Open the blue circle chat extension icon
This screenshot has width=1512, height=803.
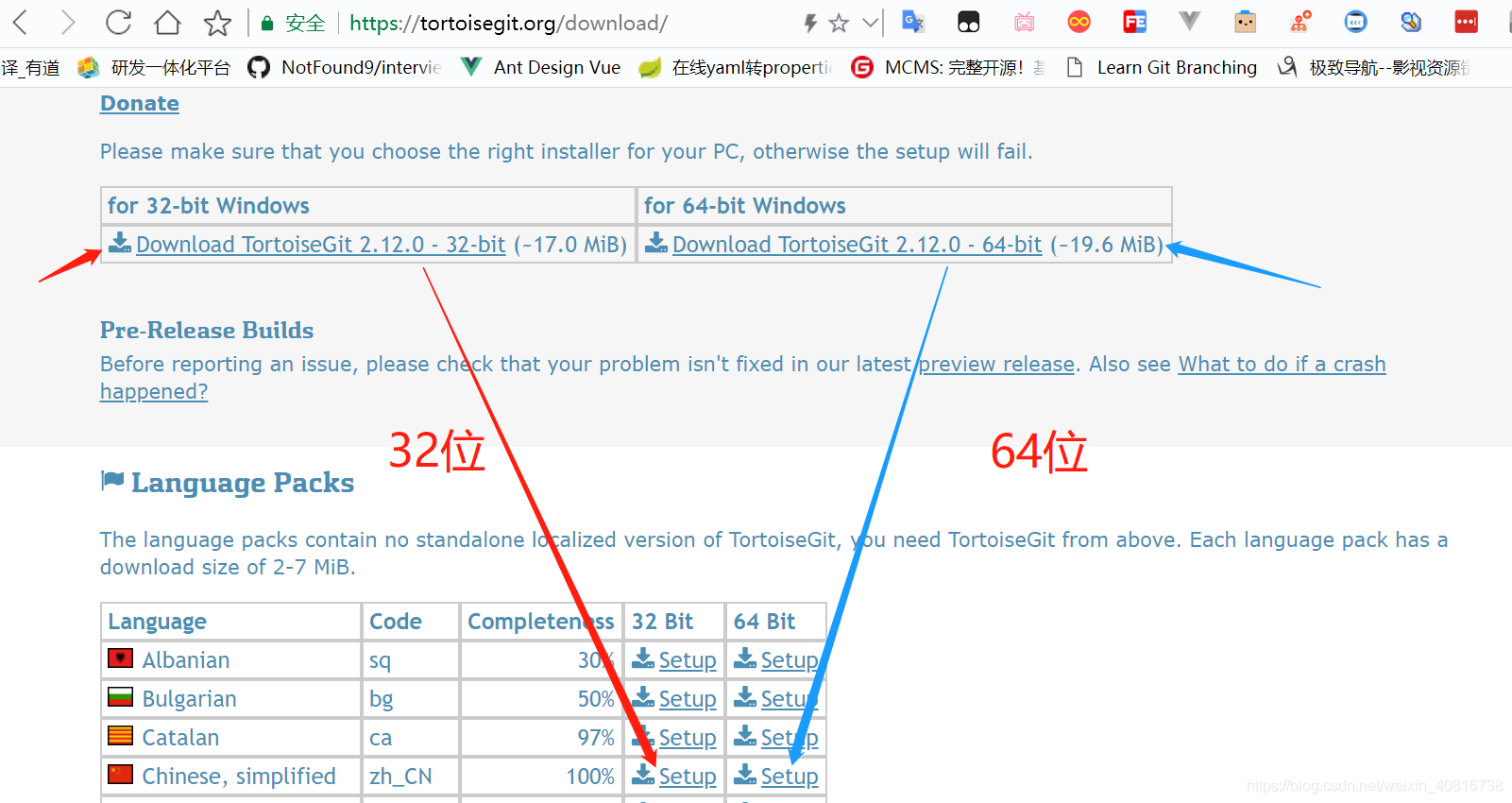click(1355, 22)
